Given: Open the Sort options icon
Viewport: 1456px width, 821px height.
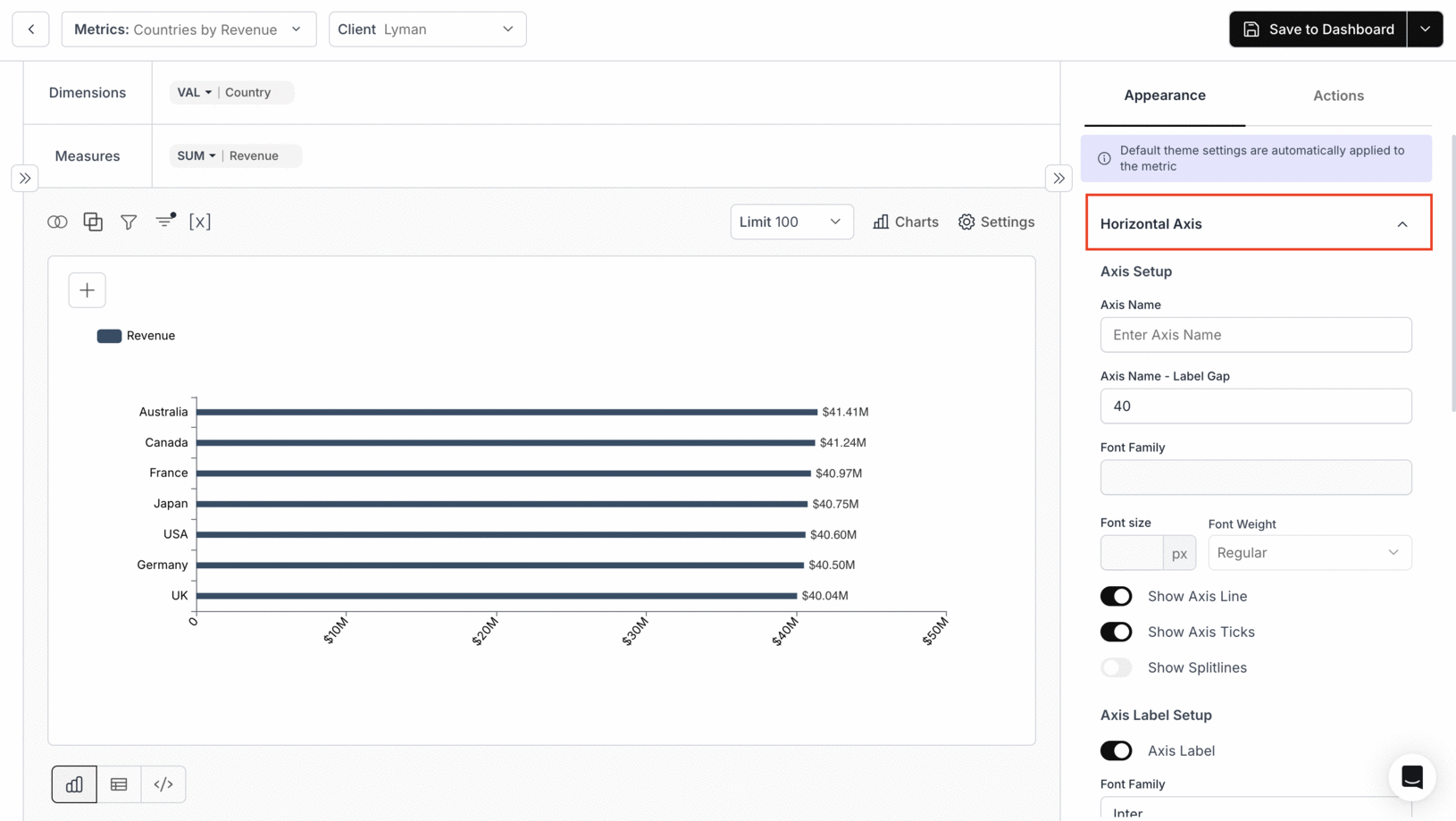Looking at the screenshot, I should [x=164, y=222].
